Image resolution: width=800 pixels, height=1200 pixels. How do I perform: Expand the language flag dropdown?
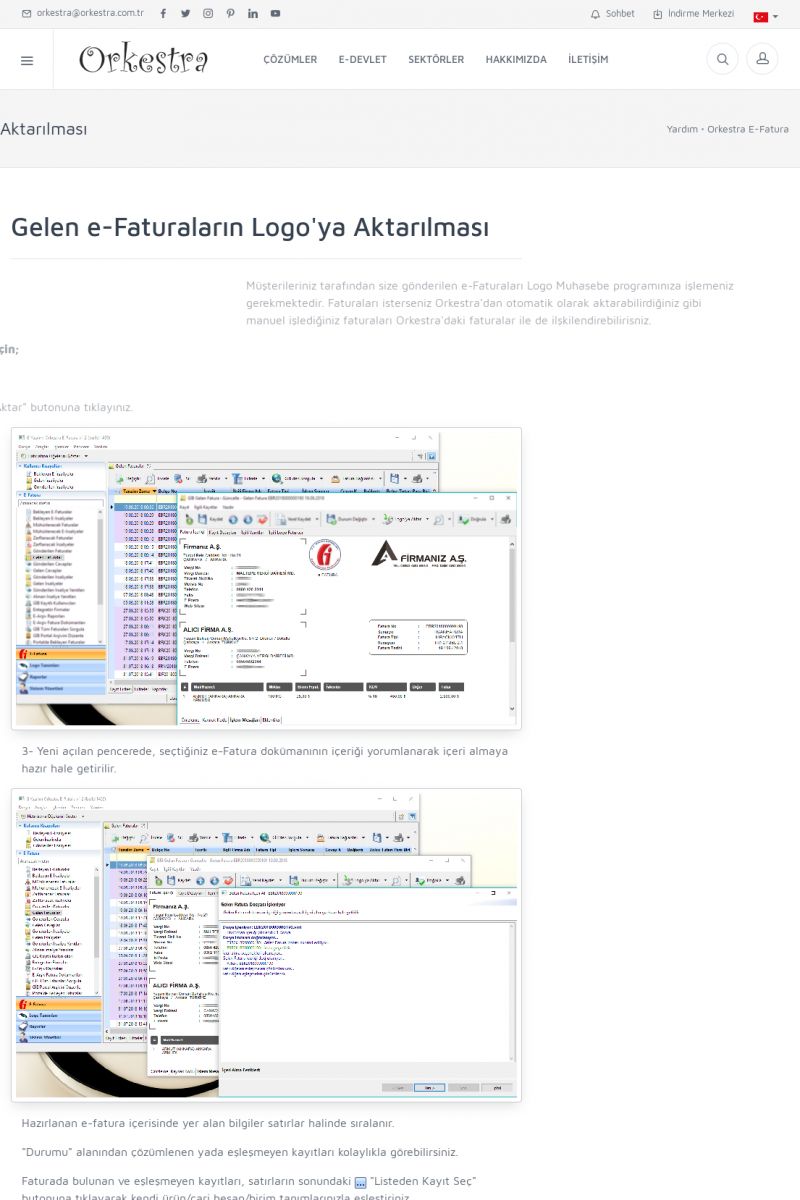pos(766,16)
